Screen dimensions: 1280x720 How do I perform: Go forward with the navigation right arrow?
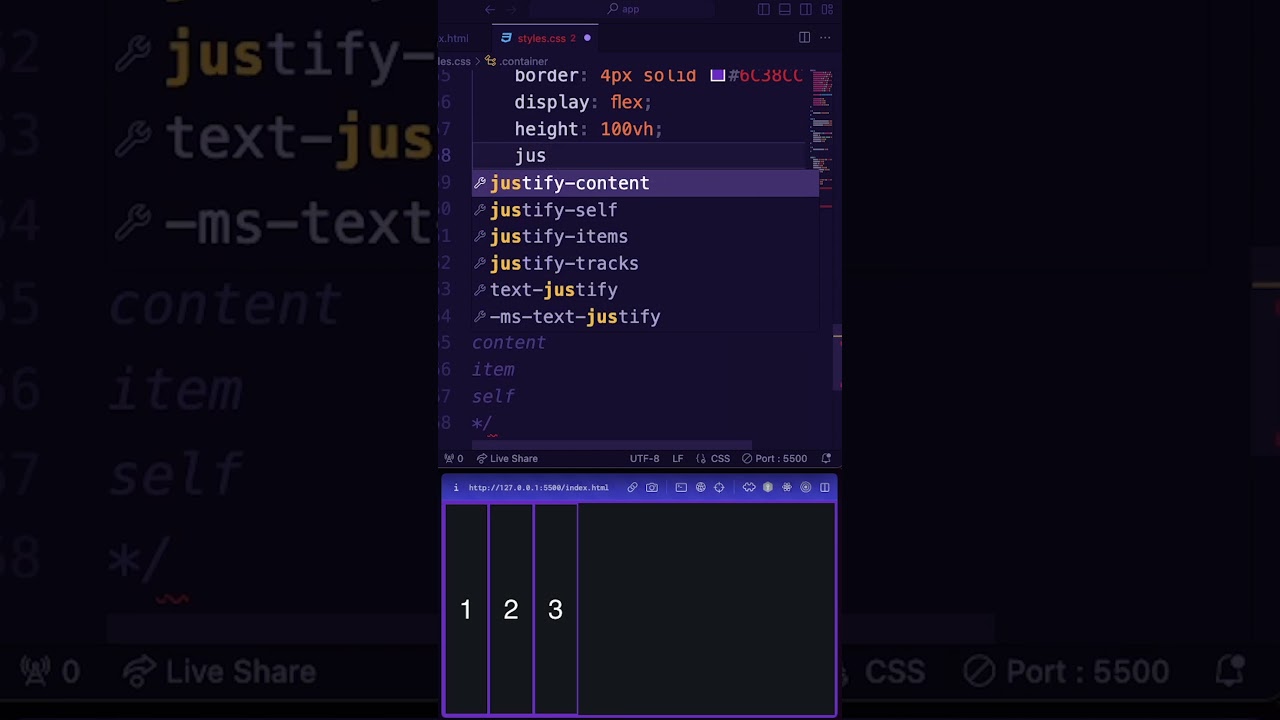(x=511, y=9)
